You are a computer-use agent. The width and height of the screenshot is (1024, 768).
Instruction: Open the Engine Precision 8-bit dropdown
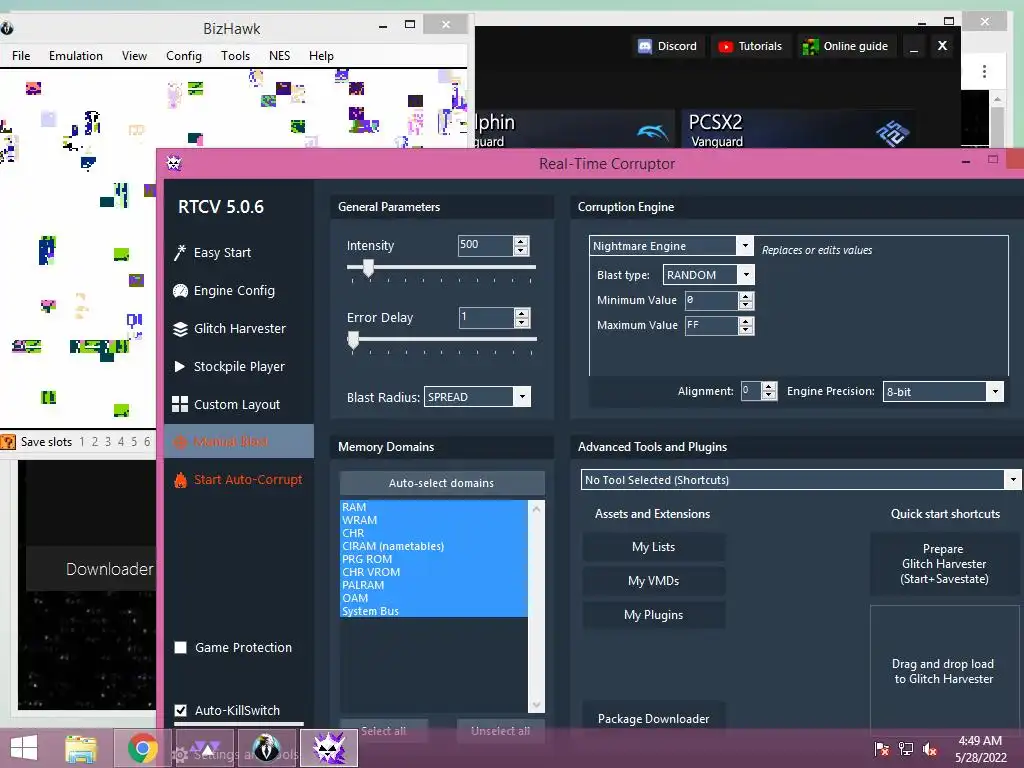[x=995, y=391]
